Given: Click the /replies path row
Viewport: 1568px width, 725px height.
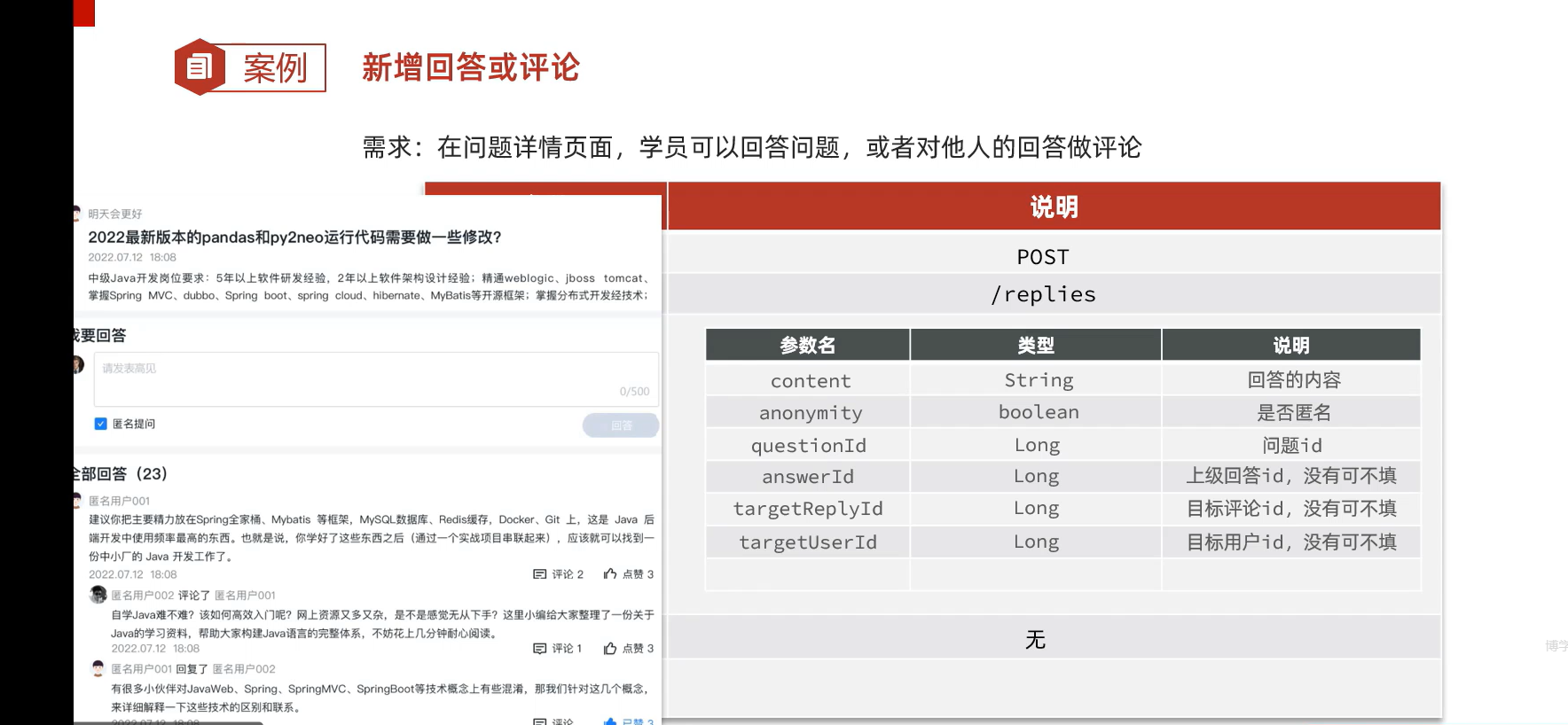Looking at the screenshot, I should [x=1054, y=294].
